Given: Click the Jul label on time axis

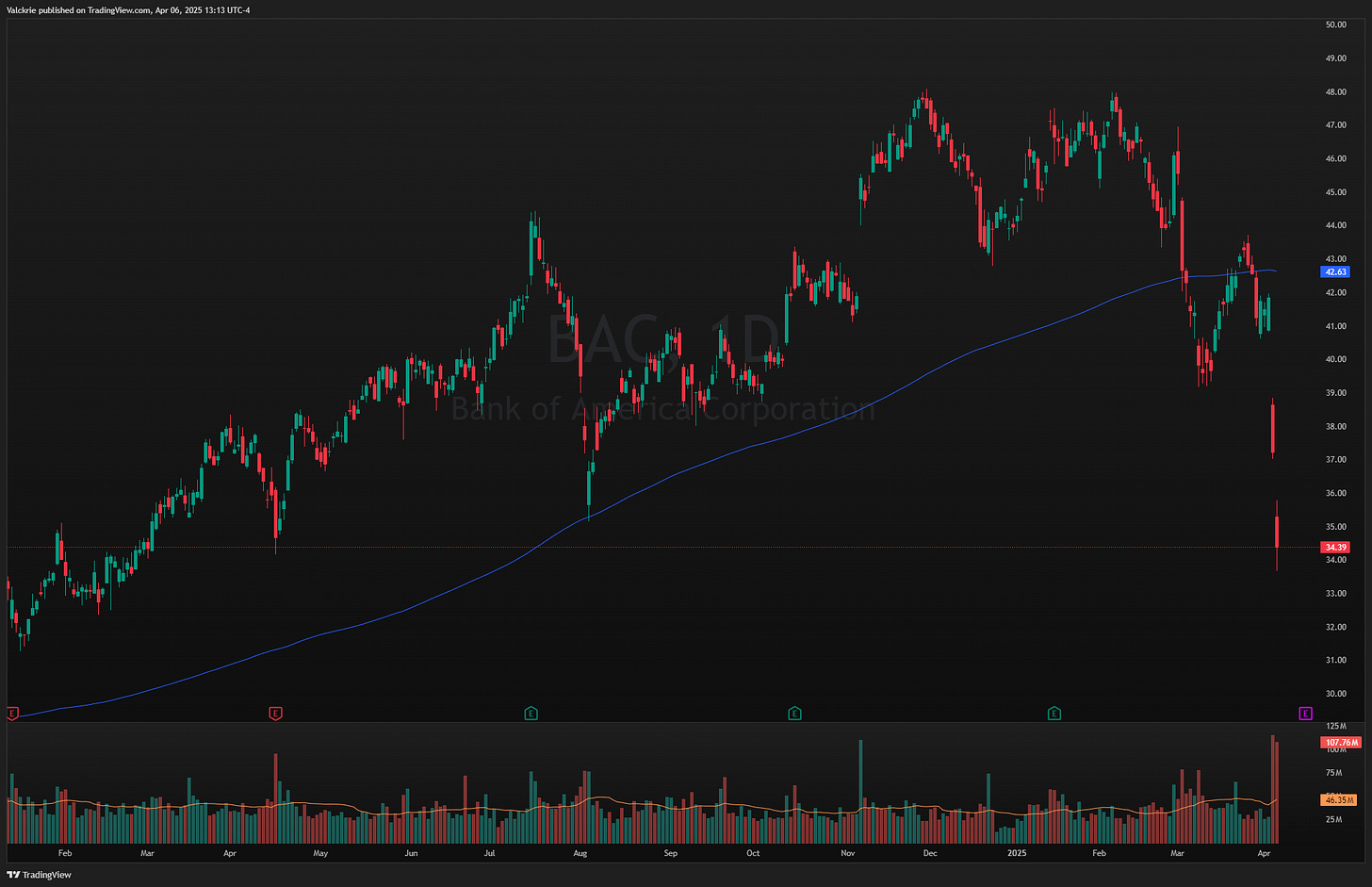Looking at the screenshot, I should [489, 853].
